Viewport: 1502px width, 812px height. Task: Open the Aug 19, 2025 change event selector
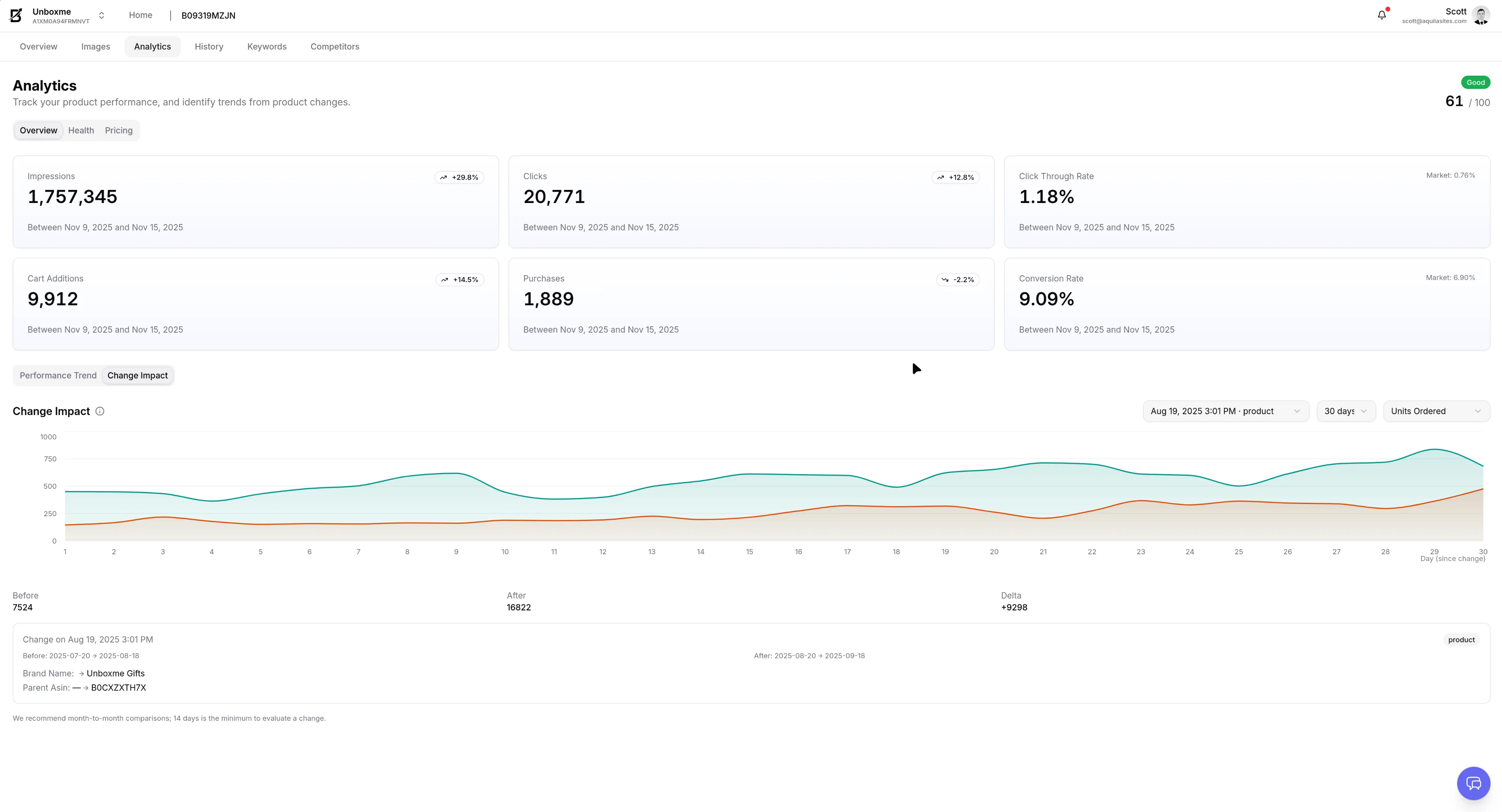1225,411
